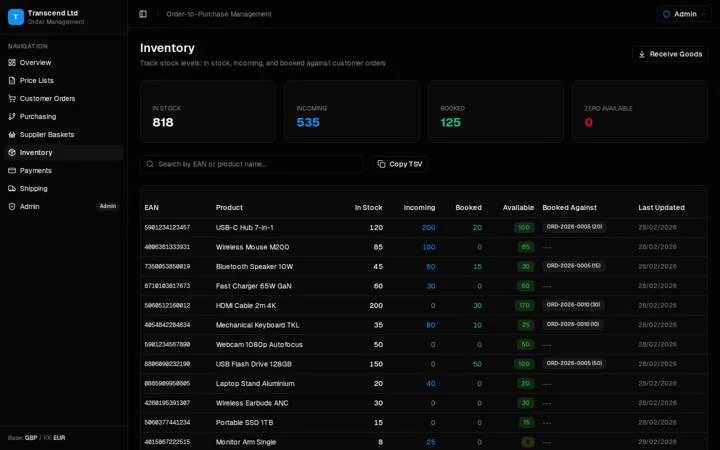Click the Payments card icon
The image size is (720, 450).
pyautogui.click(x=12, y=170)
